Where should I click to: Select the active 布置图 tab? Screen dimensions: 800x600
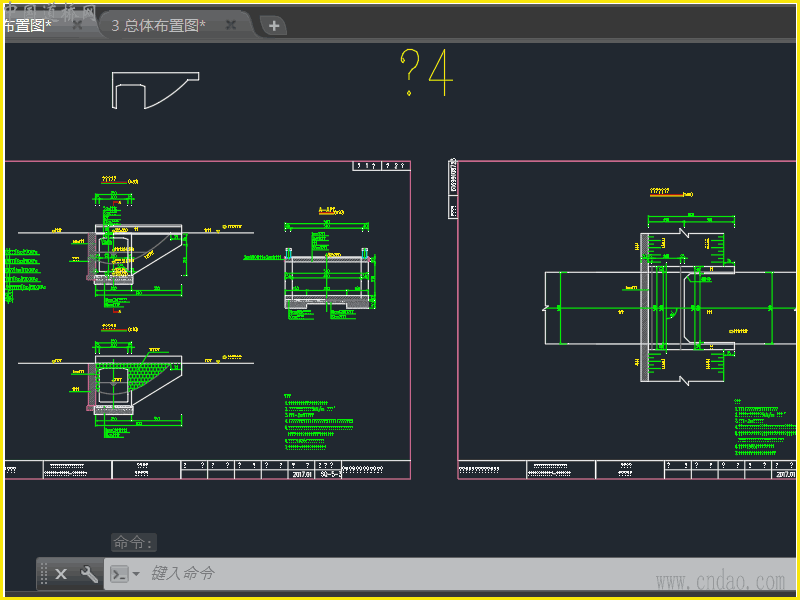28,26
